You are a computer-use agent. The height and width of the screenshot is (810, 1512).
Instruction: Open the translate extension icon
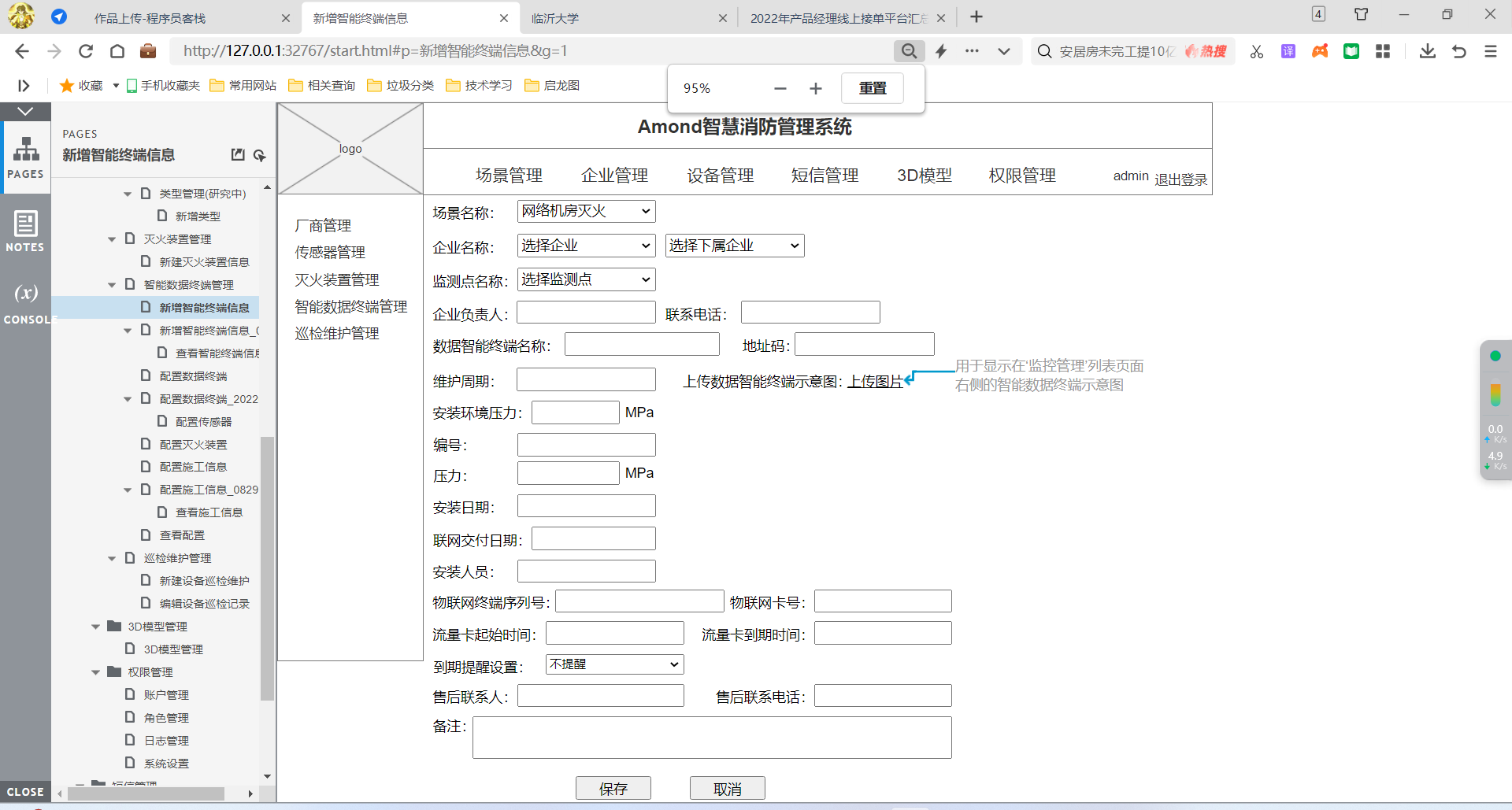1288,51
